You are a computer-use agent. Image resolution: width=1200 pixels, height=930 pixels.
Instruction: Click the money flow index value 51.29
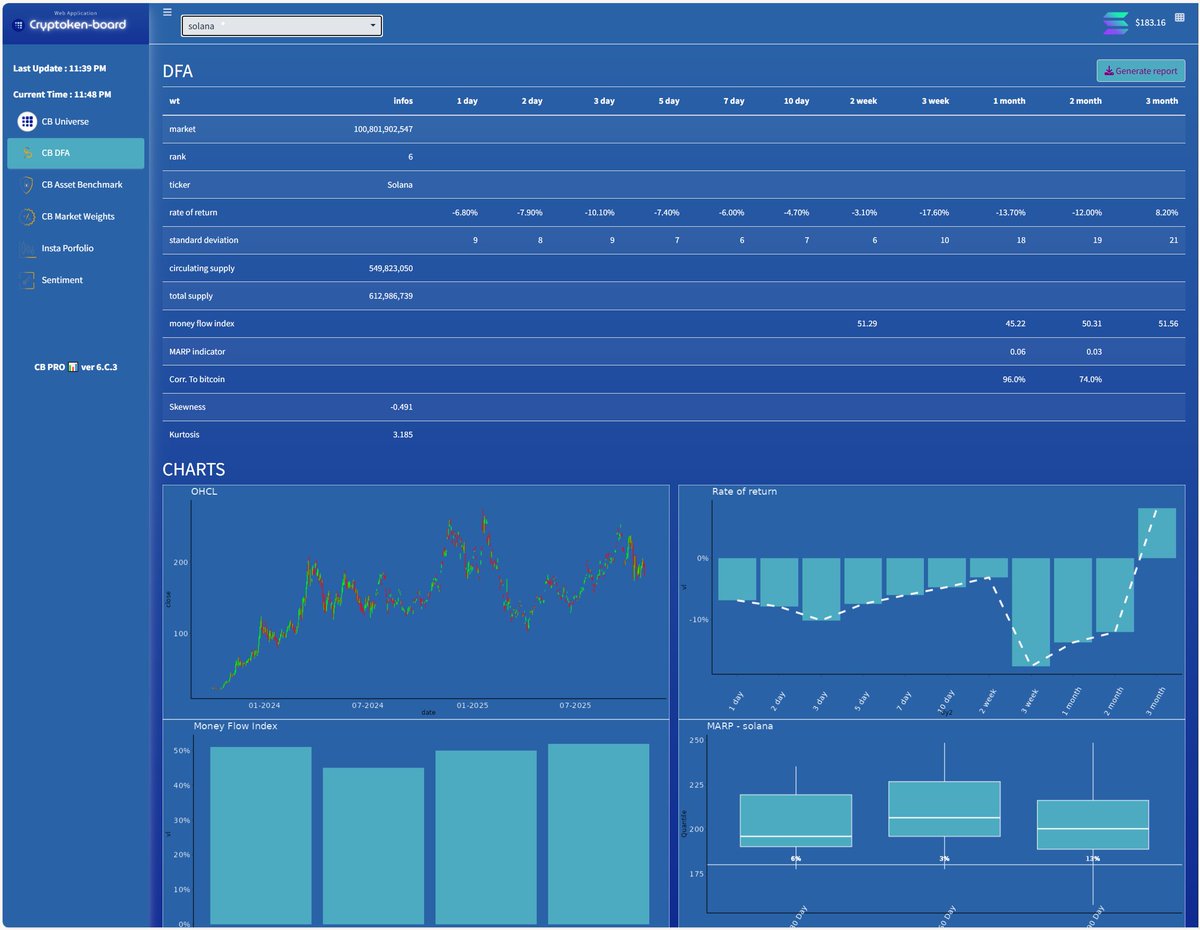[867, 324]
